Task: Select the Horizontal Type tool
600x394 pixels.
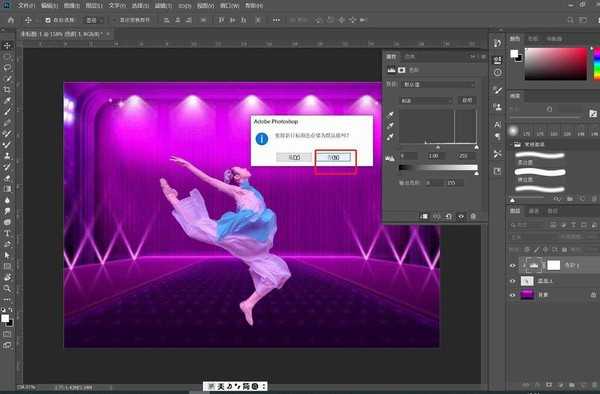Action: point(7,233)
